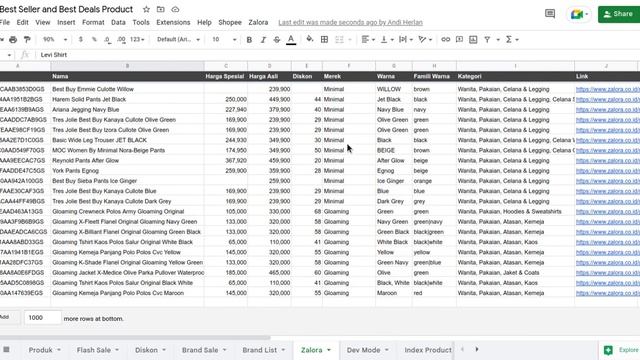The width and height of the screenshot is (640, 360).
Task: Open the Google Meet call button
Action: pos(579,14)
